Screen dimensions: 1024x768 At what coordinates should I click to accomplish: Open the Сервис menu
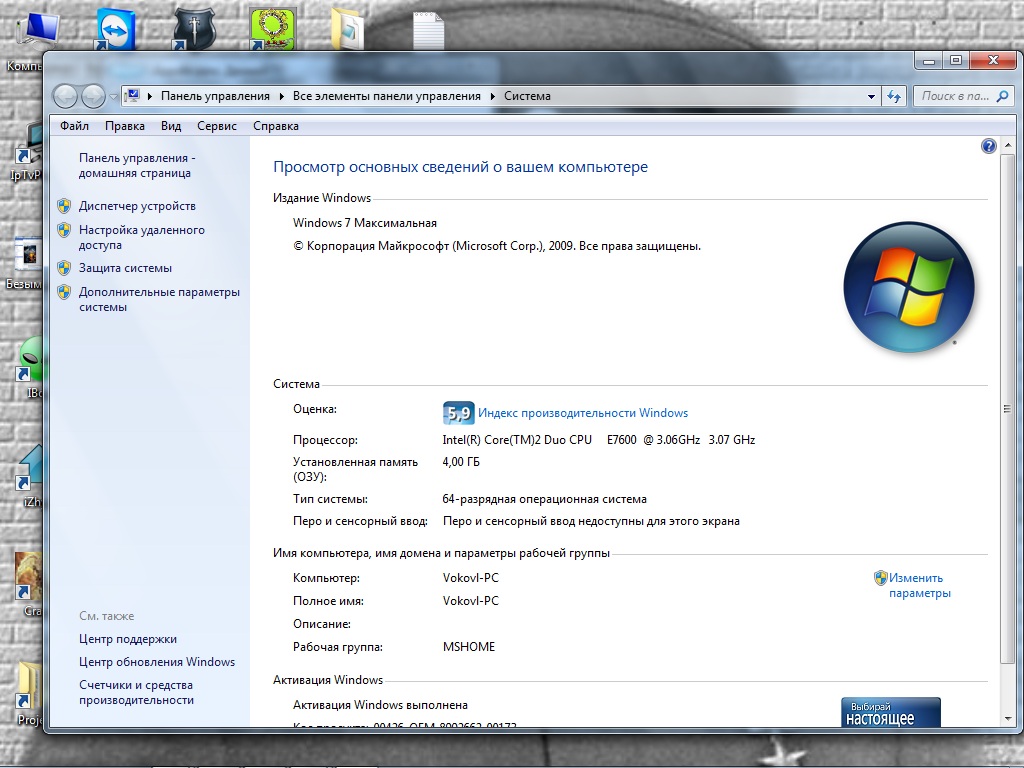(x=217, y=126)
